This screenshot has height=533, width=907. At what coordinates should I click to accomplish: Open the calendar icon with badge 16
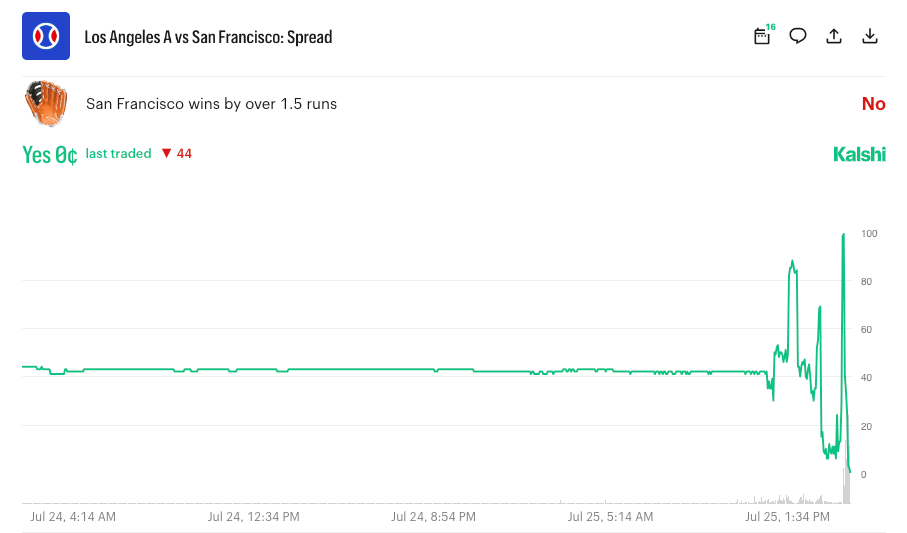(763, 36)
